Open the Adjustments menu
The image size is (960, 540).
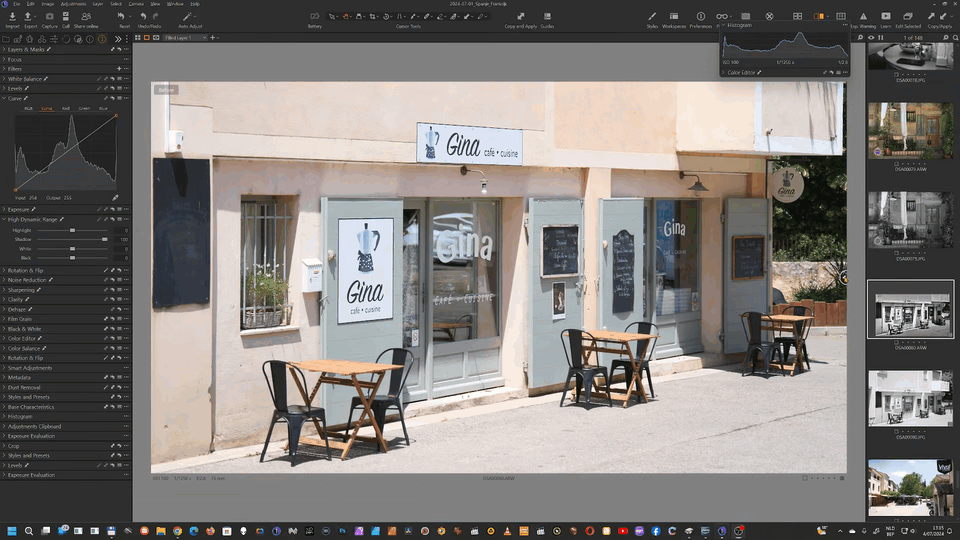tap(73, 4)
